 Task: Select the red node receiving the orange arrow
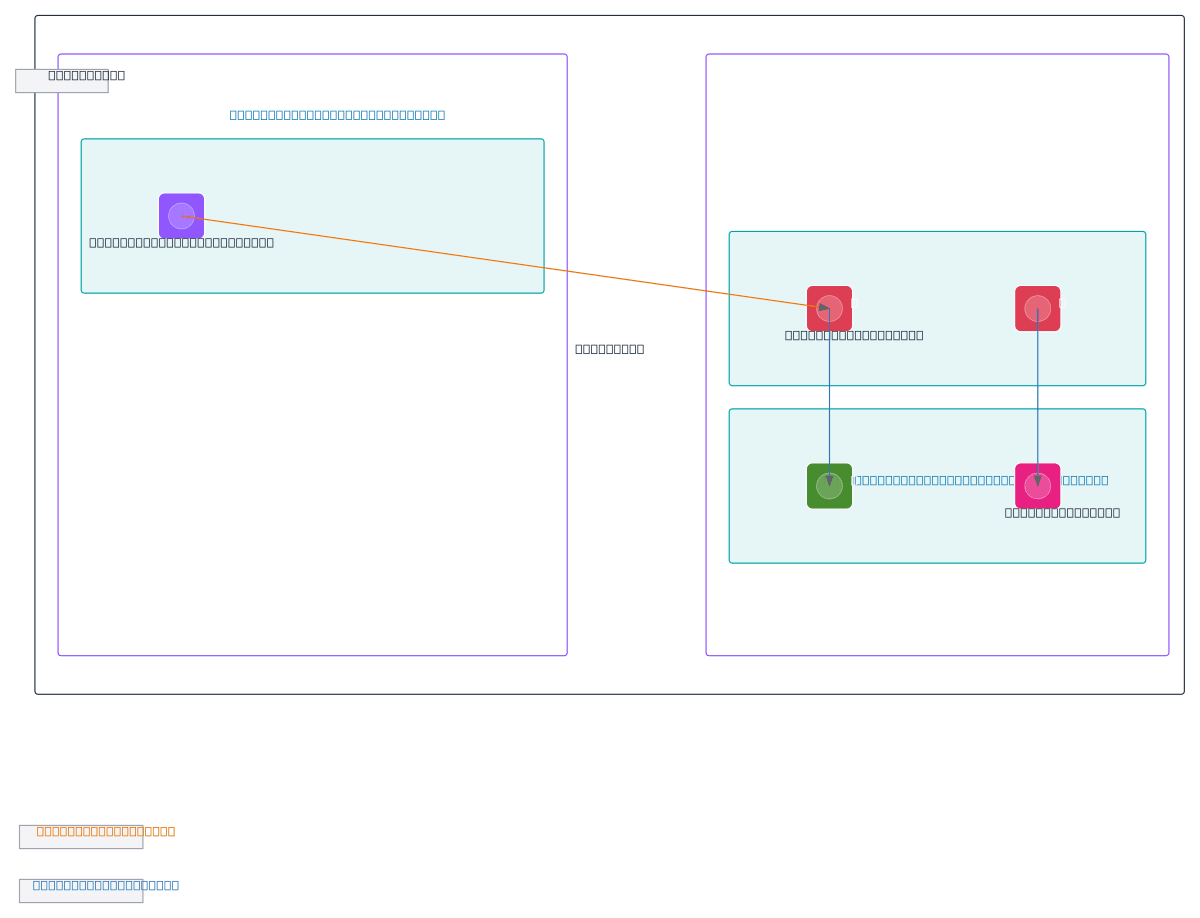point(829,308)
